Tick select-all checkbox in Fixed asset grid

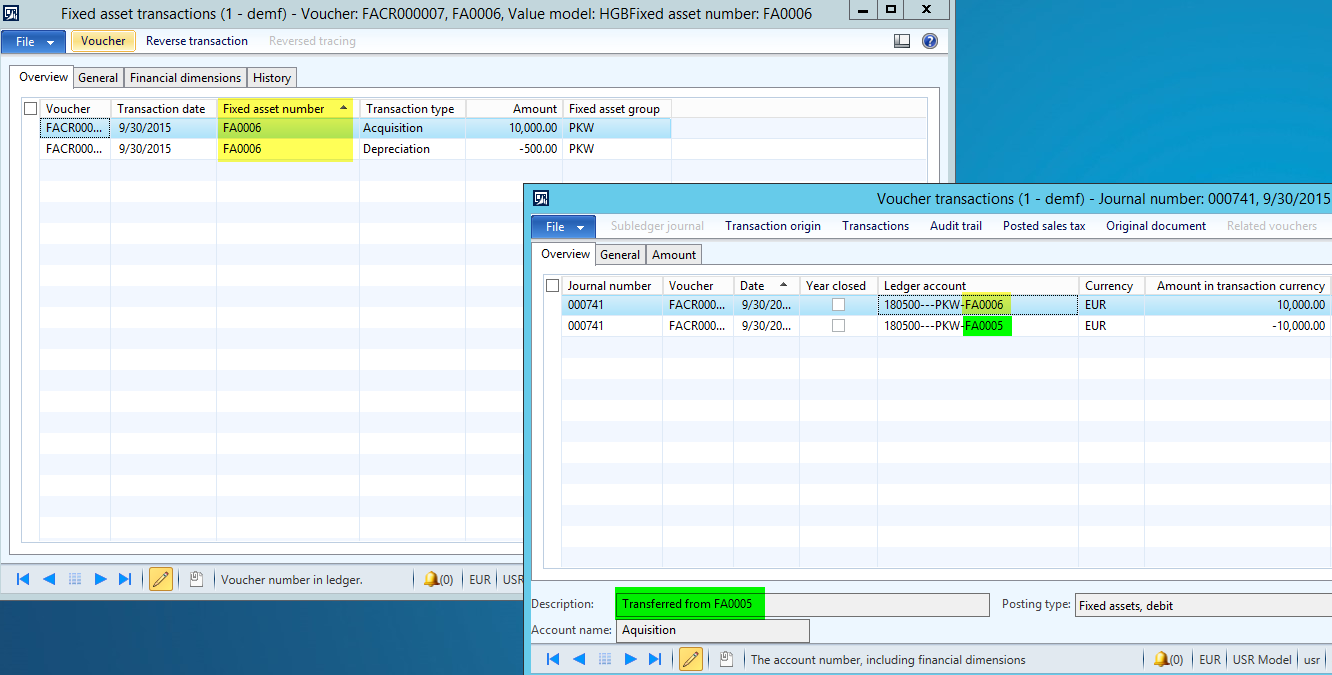pos(30,108)
